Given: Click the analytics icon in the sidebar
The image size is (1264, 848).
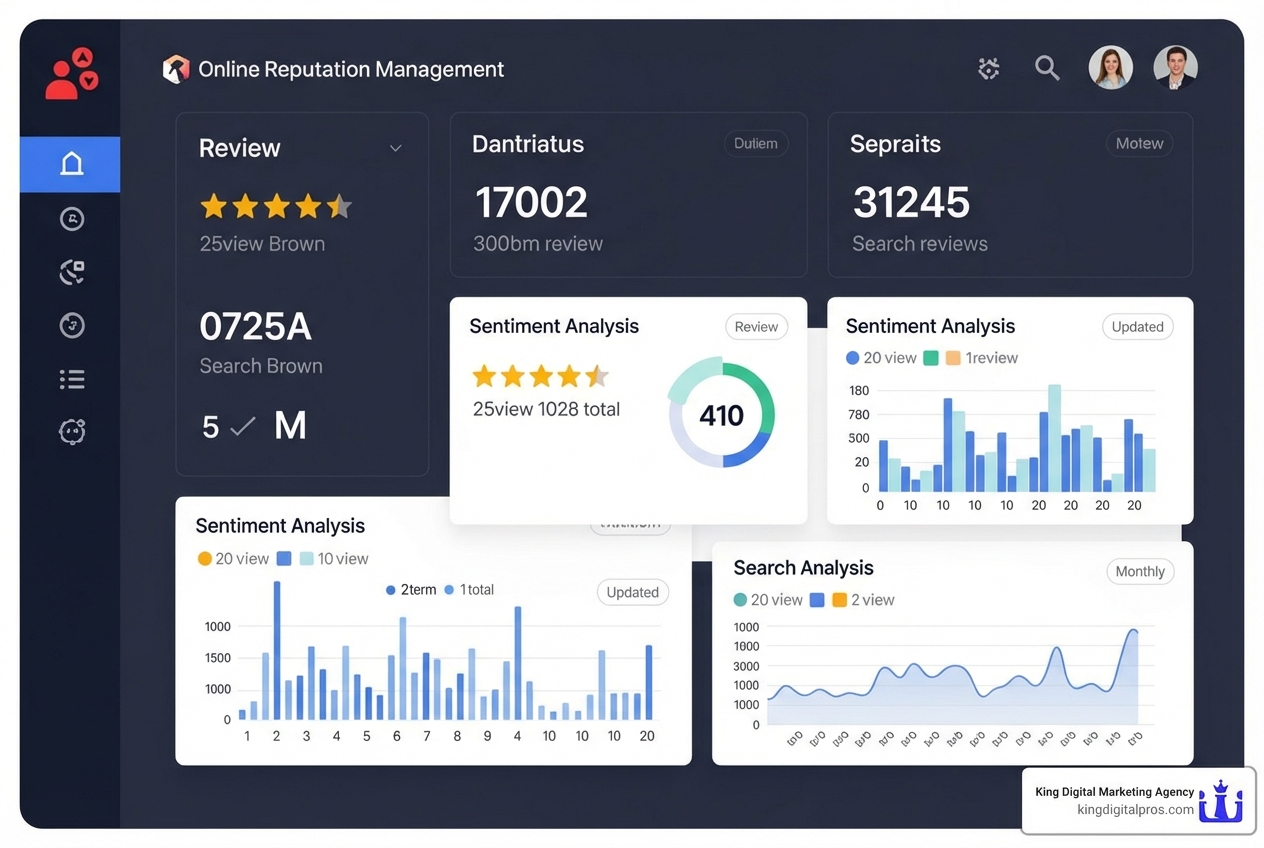Looking at the screenshot, I should (x=71, y=271).
